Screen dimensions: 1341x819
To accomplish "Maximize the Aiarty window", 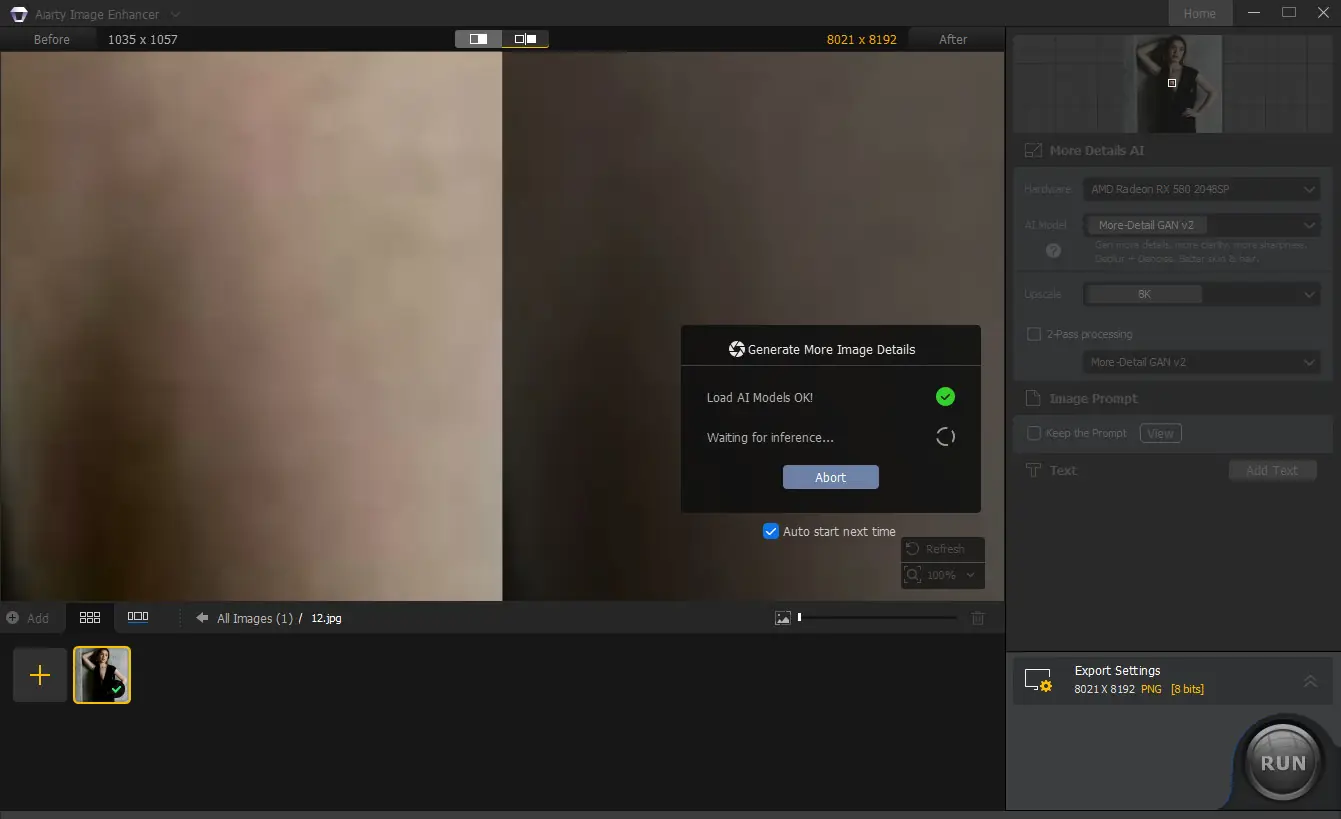I will click(1289, 13).
